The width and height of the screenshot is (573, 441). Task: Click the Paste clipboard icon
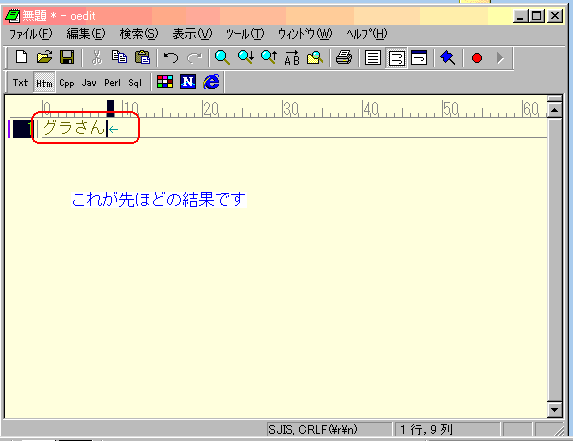[x=143, y=58]
